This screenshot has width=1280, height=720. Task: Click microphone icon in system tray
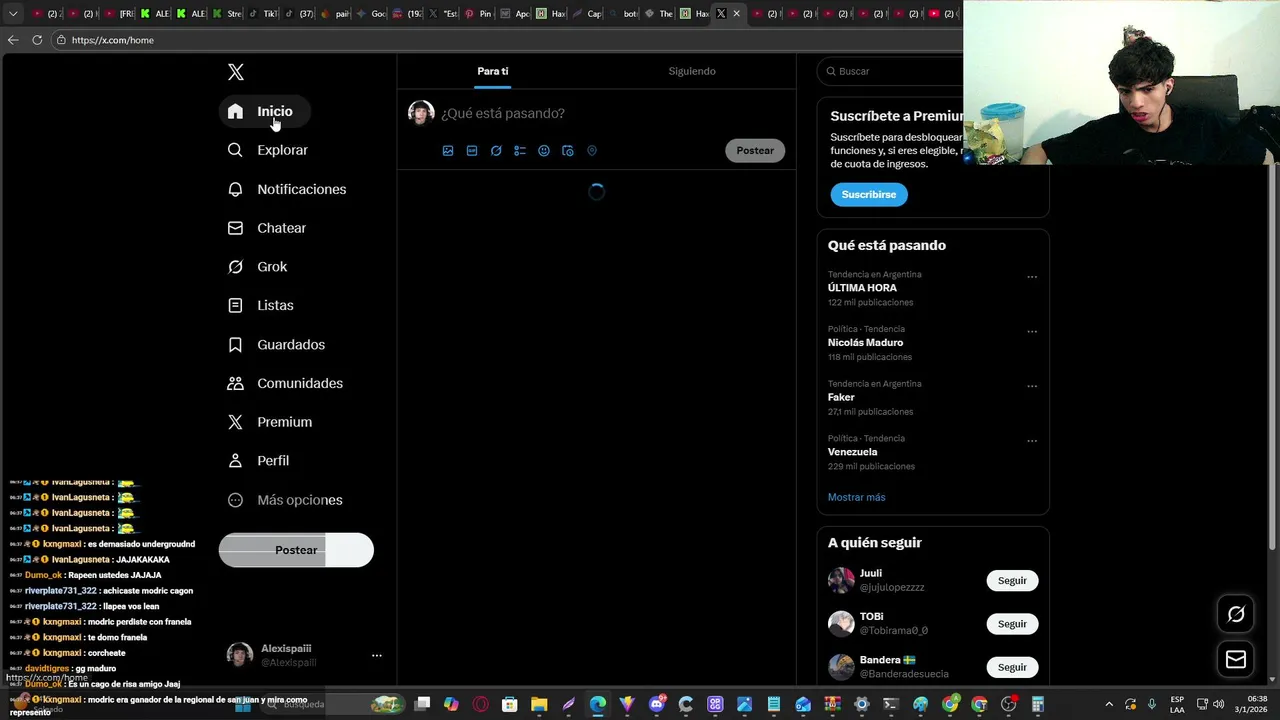pyautogui.click(x=1152, y=704)
